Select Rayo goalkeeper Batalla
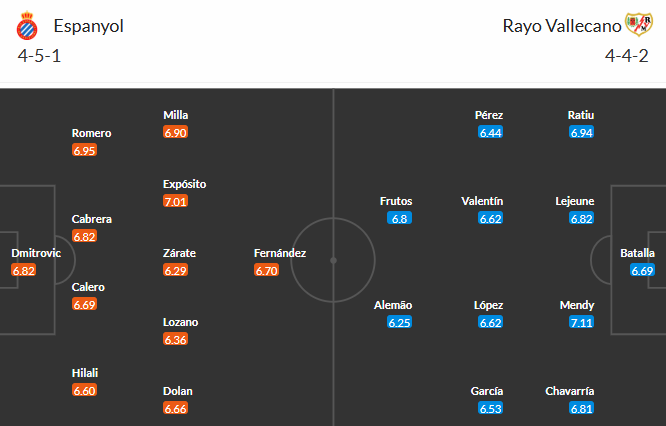666x426 pixels. pyautogui.click(x=636, y=253)
